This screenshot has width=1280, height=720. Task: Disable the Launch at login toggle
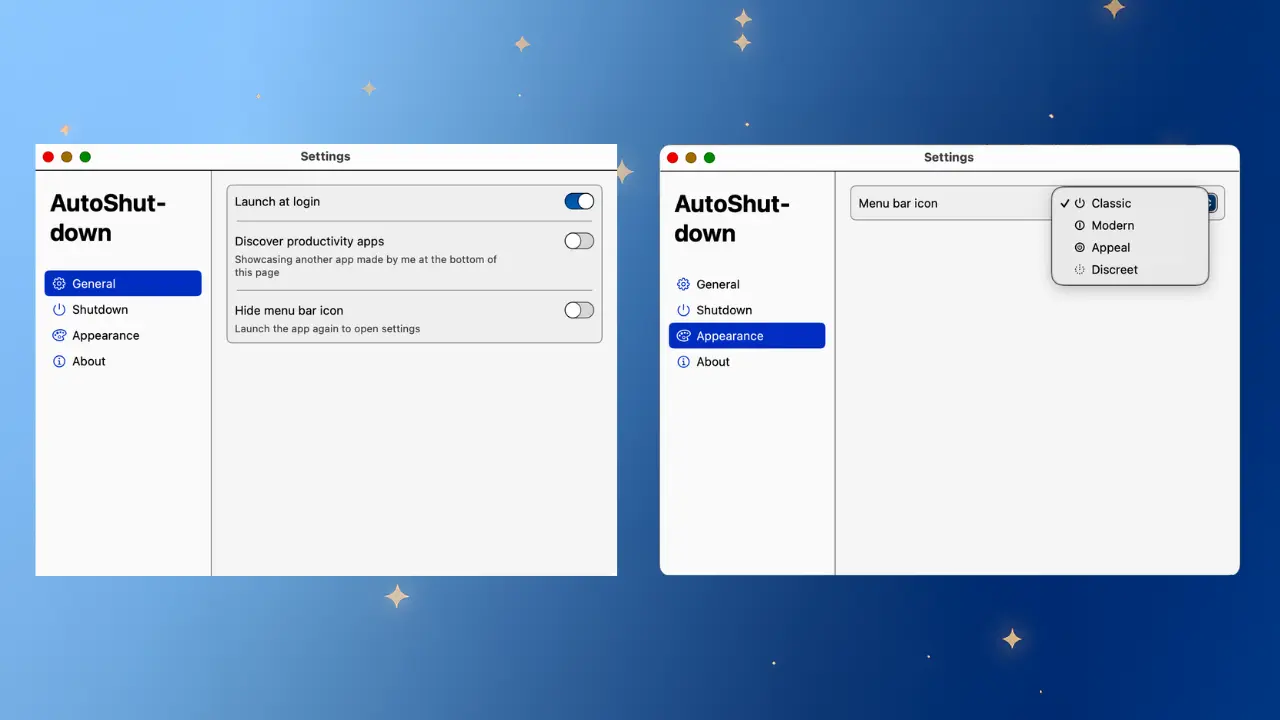(578, 201)
